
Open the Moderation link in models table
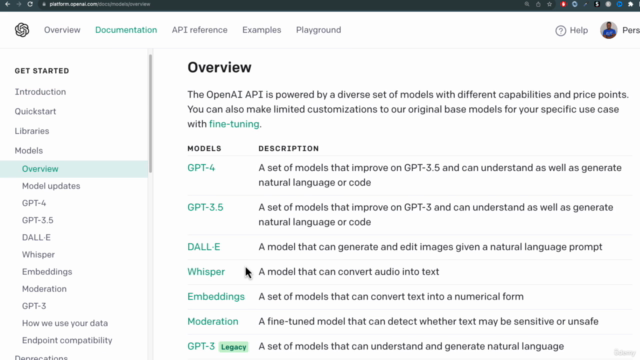click(213, 322)
